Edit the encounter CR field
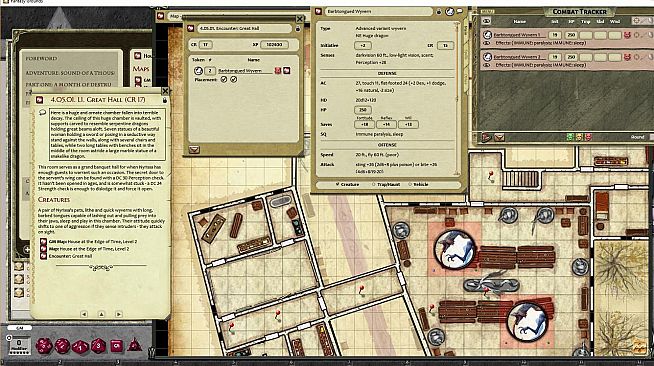 [206, 44]
